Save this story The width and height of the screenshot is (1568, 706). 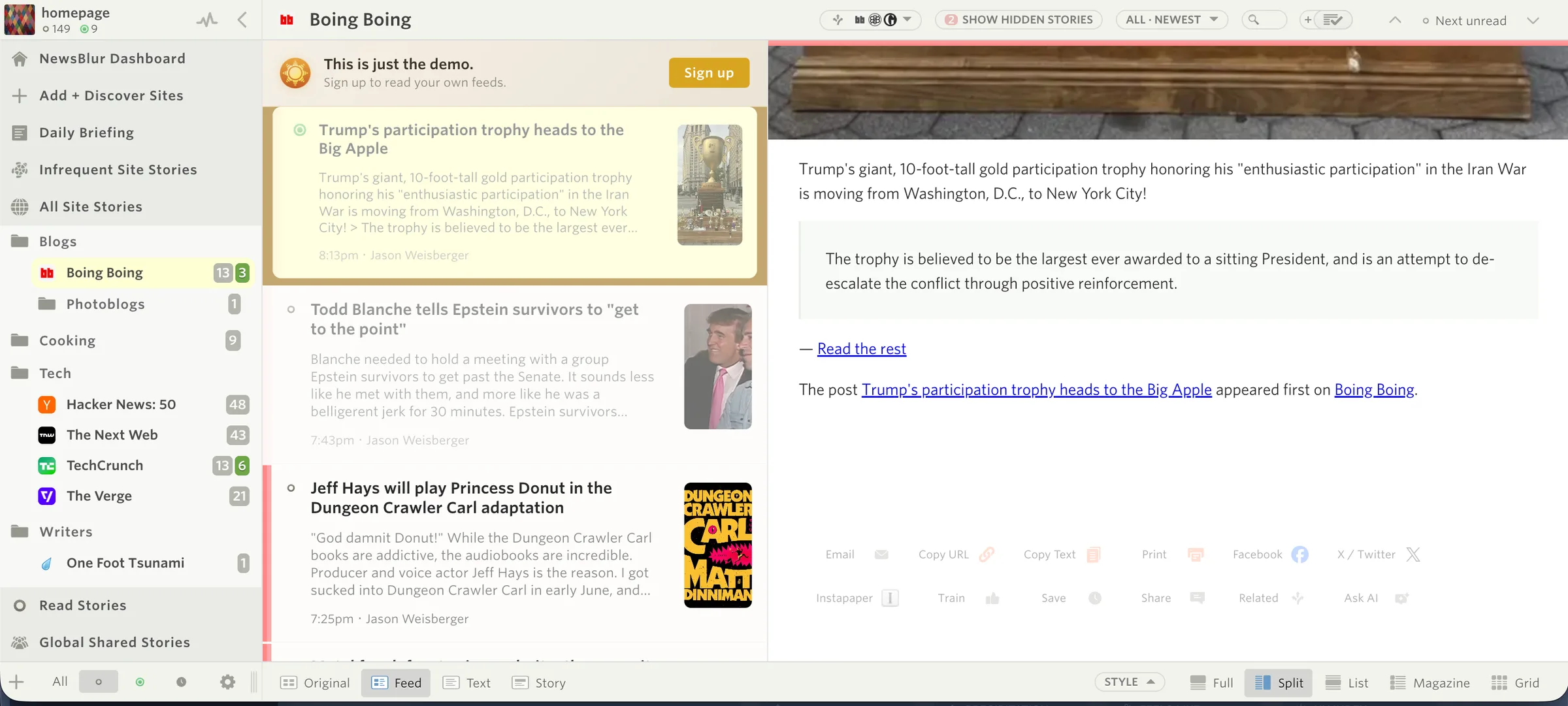(1071, 598)
